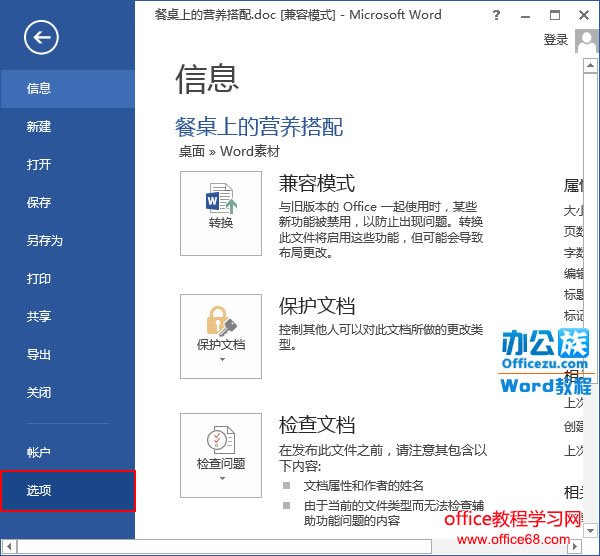Open the Protect Document (保护文档) lock button
Viewport: 600px width, 556px height.
221,336
